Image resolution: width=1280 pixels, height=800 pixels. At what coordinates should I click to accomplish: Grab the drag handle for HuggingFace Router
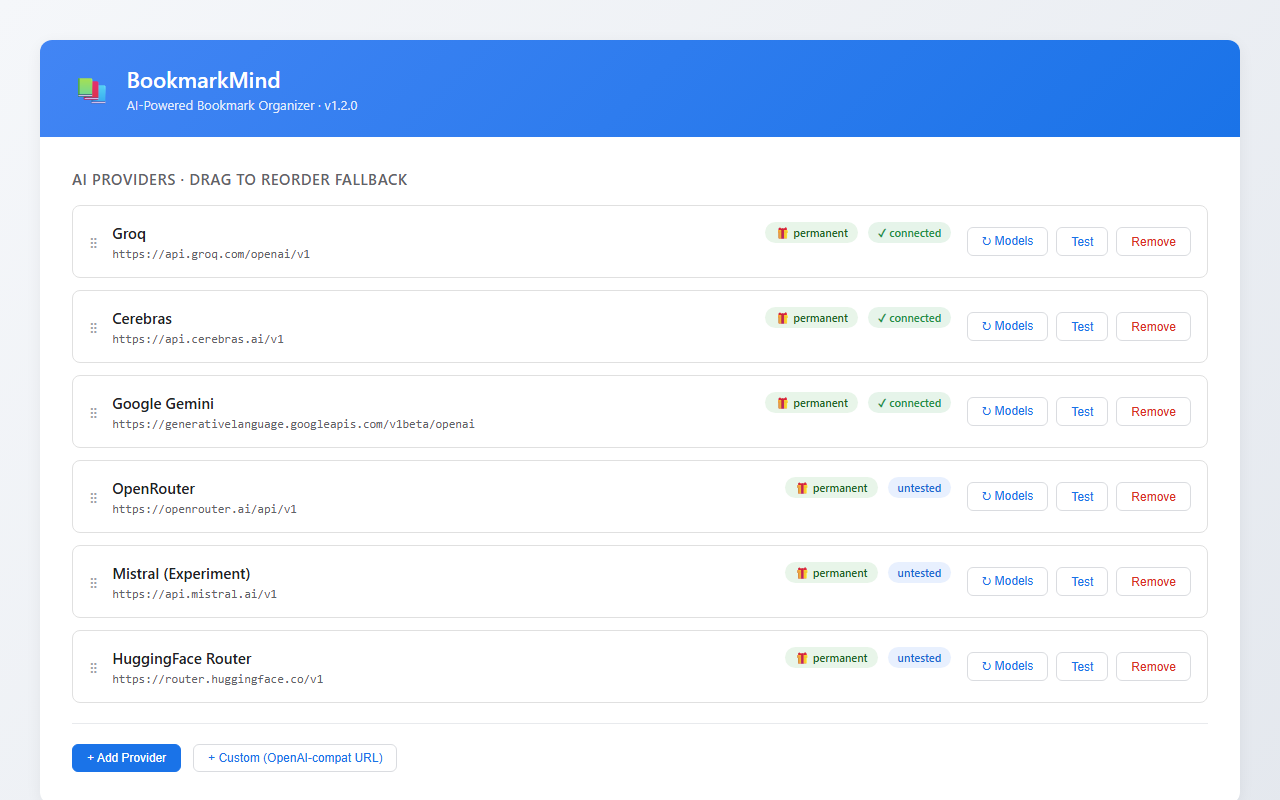point(93,668)
